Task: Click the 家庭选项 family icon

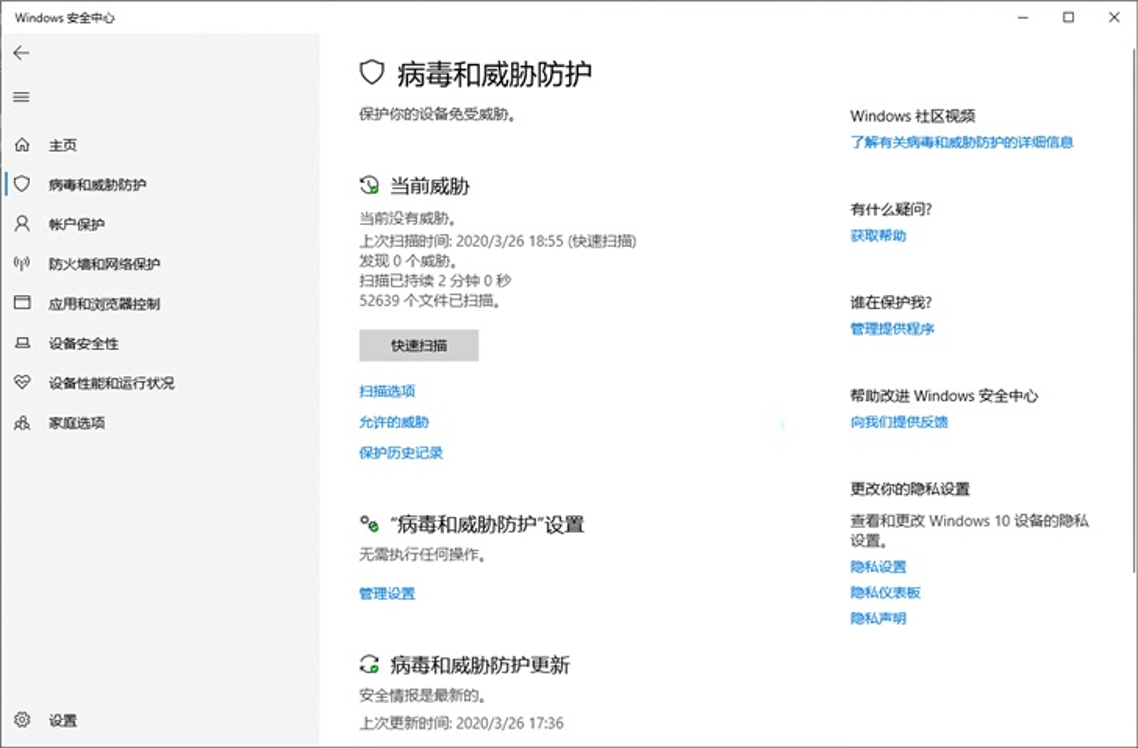Action: [x=22, y=423]
